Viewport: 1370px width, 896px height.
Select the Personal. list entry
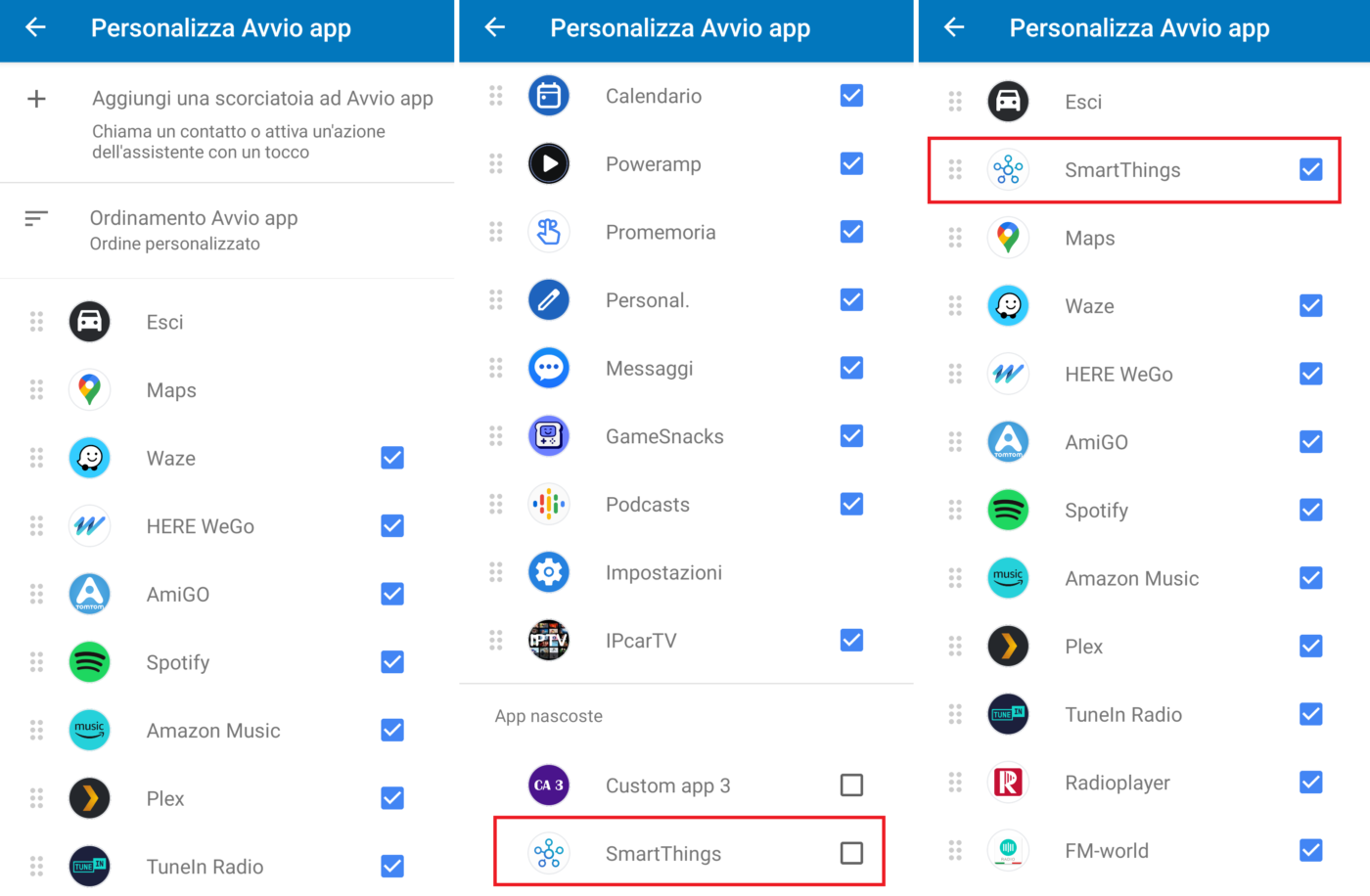tap(647, 300)
